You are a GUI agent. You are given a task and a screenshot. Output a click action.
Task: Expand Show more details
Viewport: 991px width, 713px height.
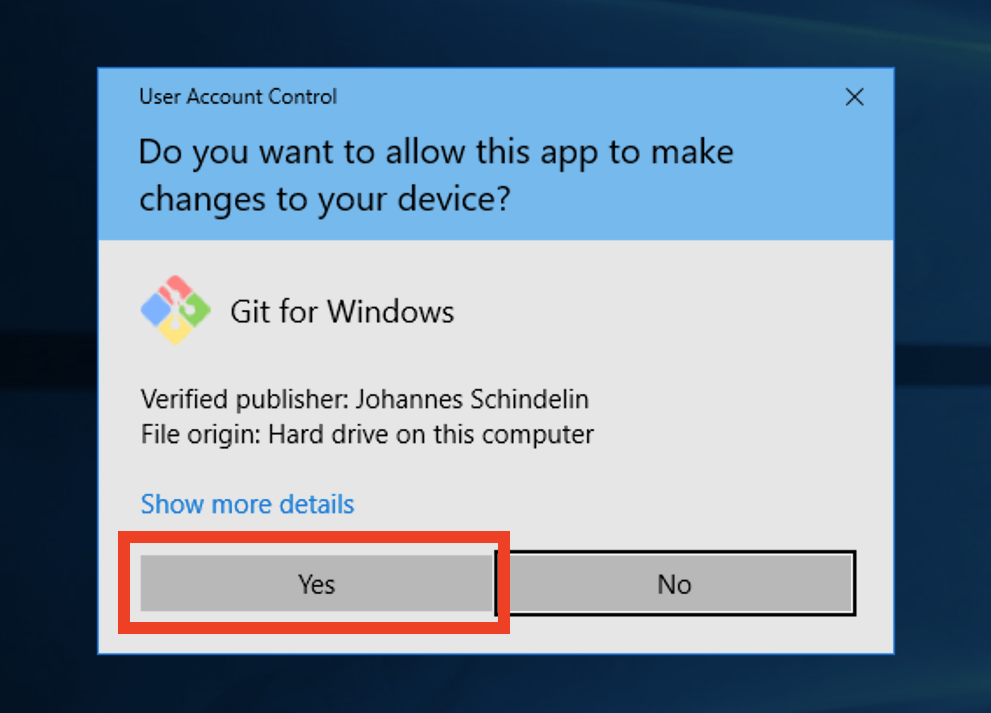[247, 504]
